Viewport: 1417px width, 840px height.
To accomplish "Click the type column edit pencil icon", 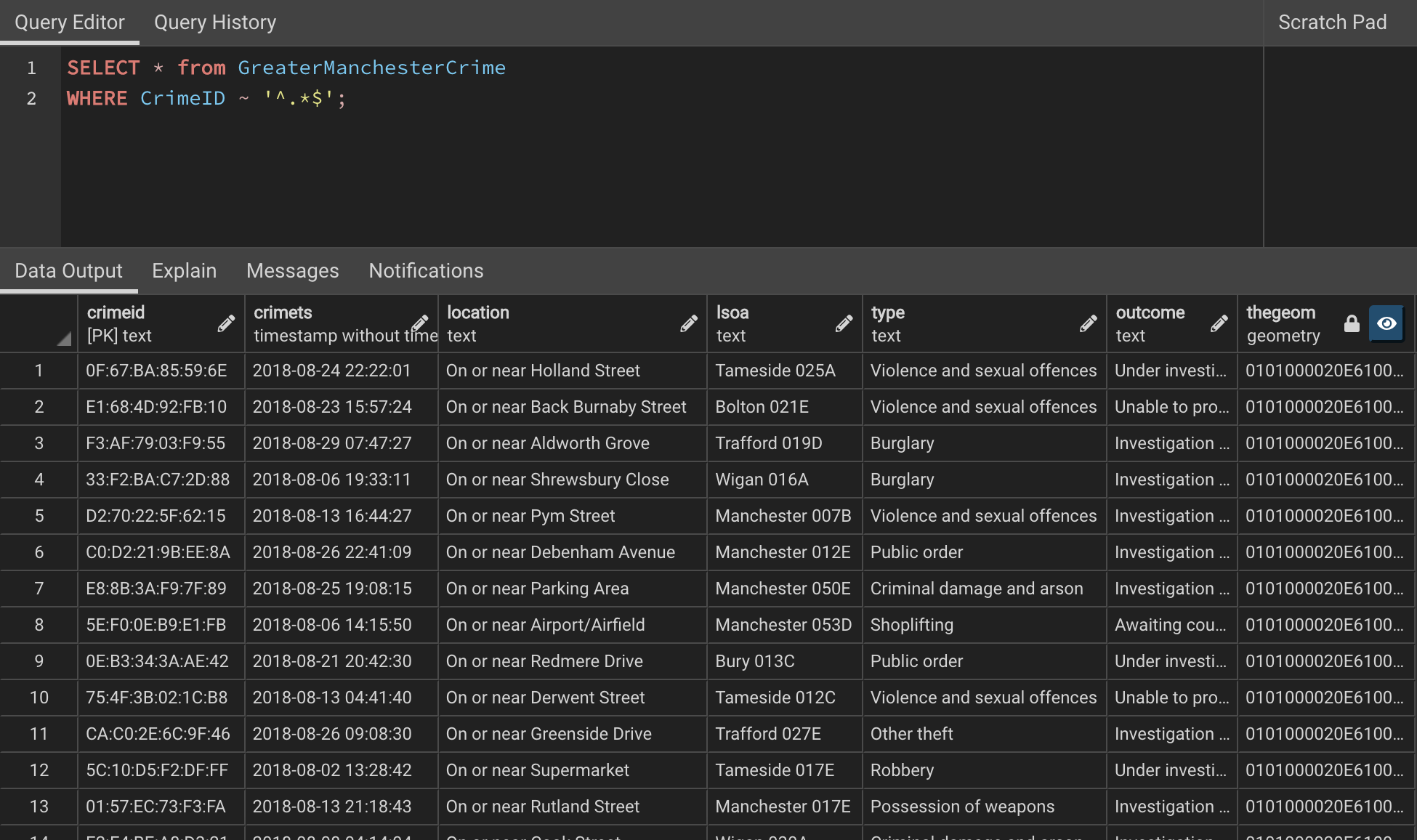I will tap(1088, 323).
